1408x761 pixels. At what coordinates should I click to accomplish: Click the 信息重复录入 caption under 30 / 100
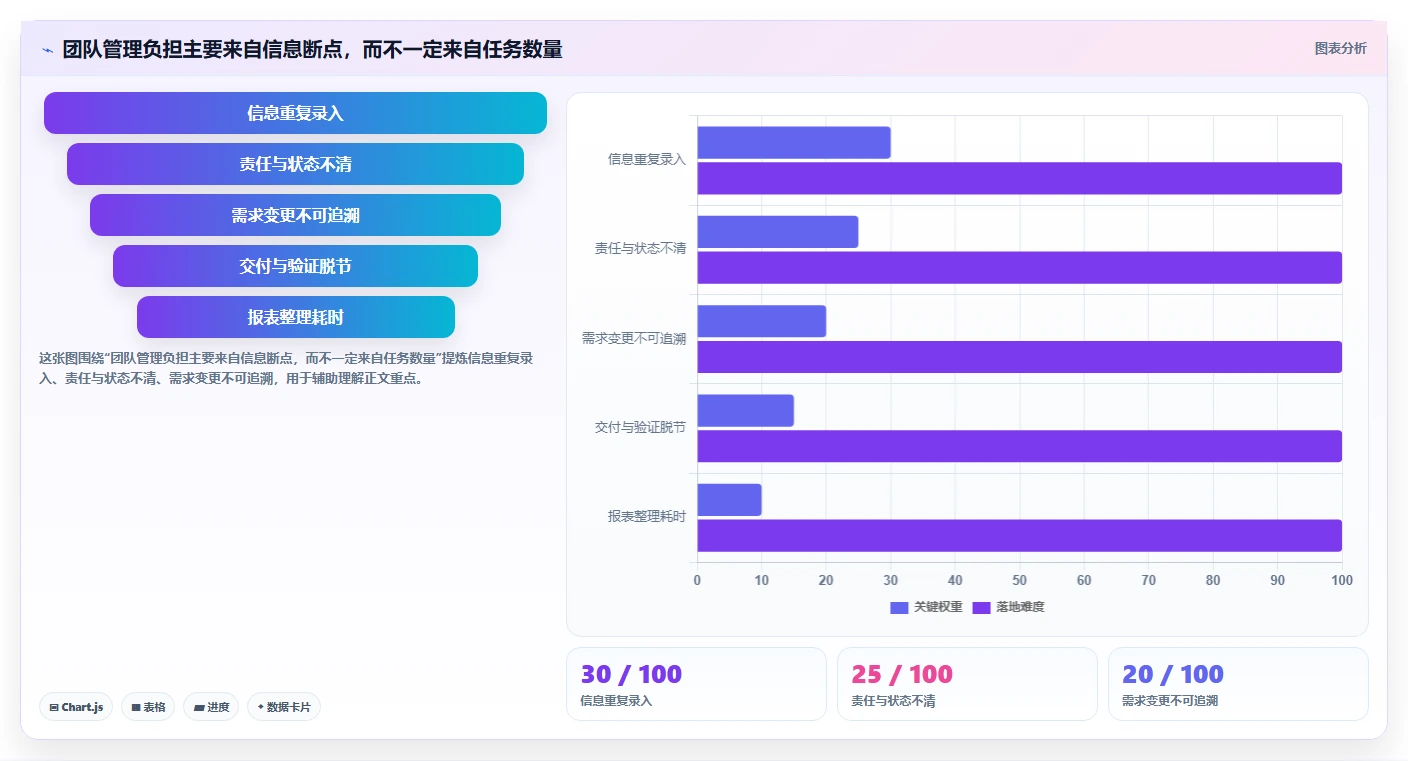[616, 701]
